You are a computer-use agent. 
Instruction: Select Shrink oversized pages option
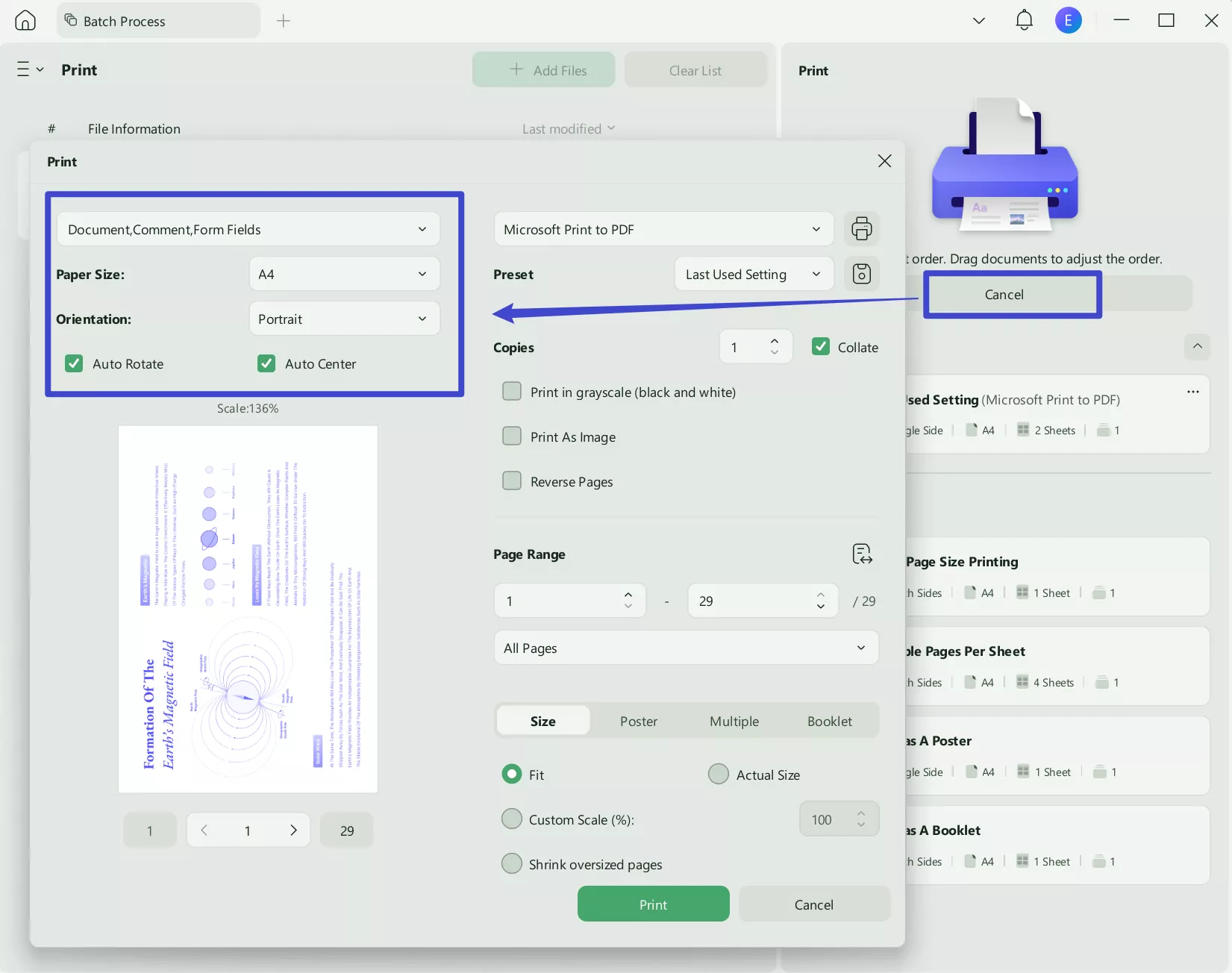(512, 864)
